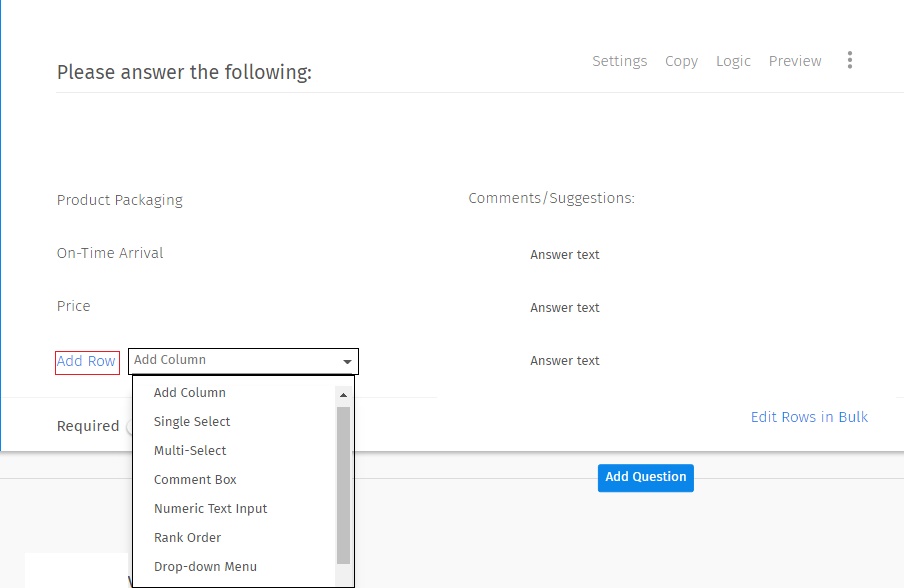Click the dropdown list scrollbar thumb

pyautogui.click(x=344, y=485)
